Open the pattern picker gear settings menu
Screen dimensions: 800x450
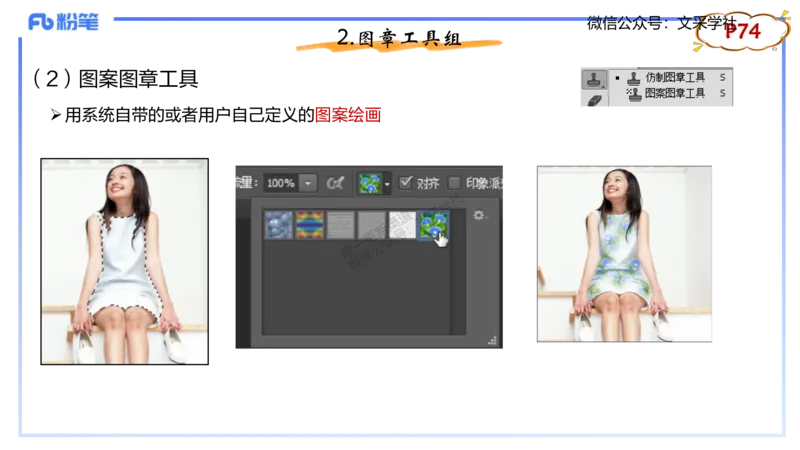click(x=479, y=215)
